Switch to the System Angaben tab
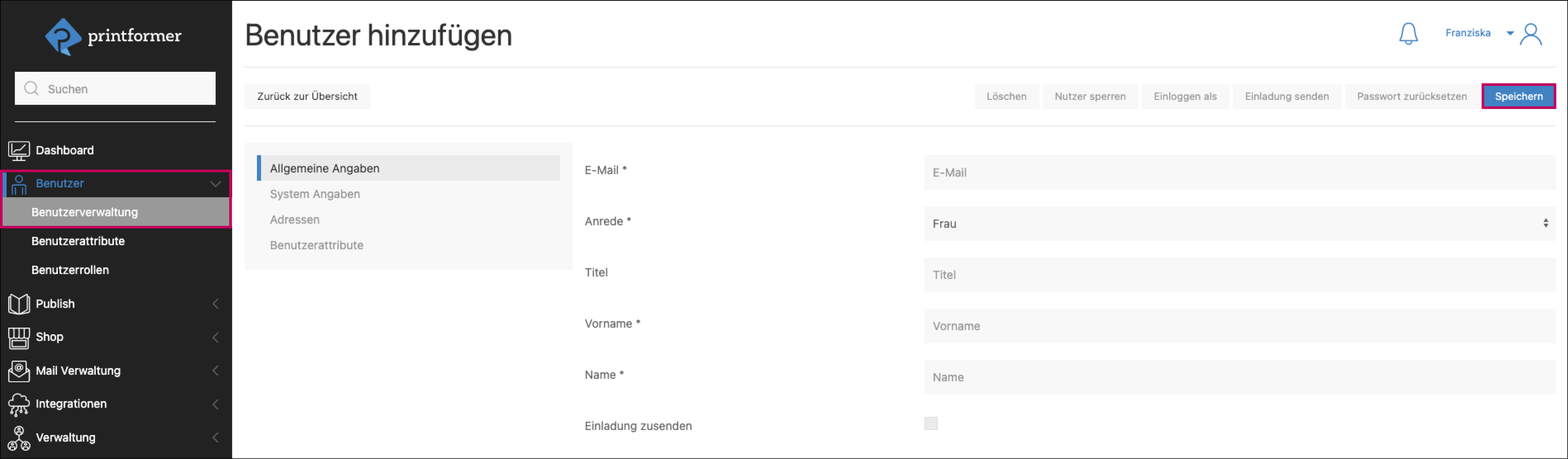Image resolution: width=1568 pixels, height=459 pixels. click(315, 195)
